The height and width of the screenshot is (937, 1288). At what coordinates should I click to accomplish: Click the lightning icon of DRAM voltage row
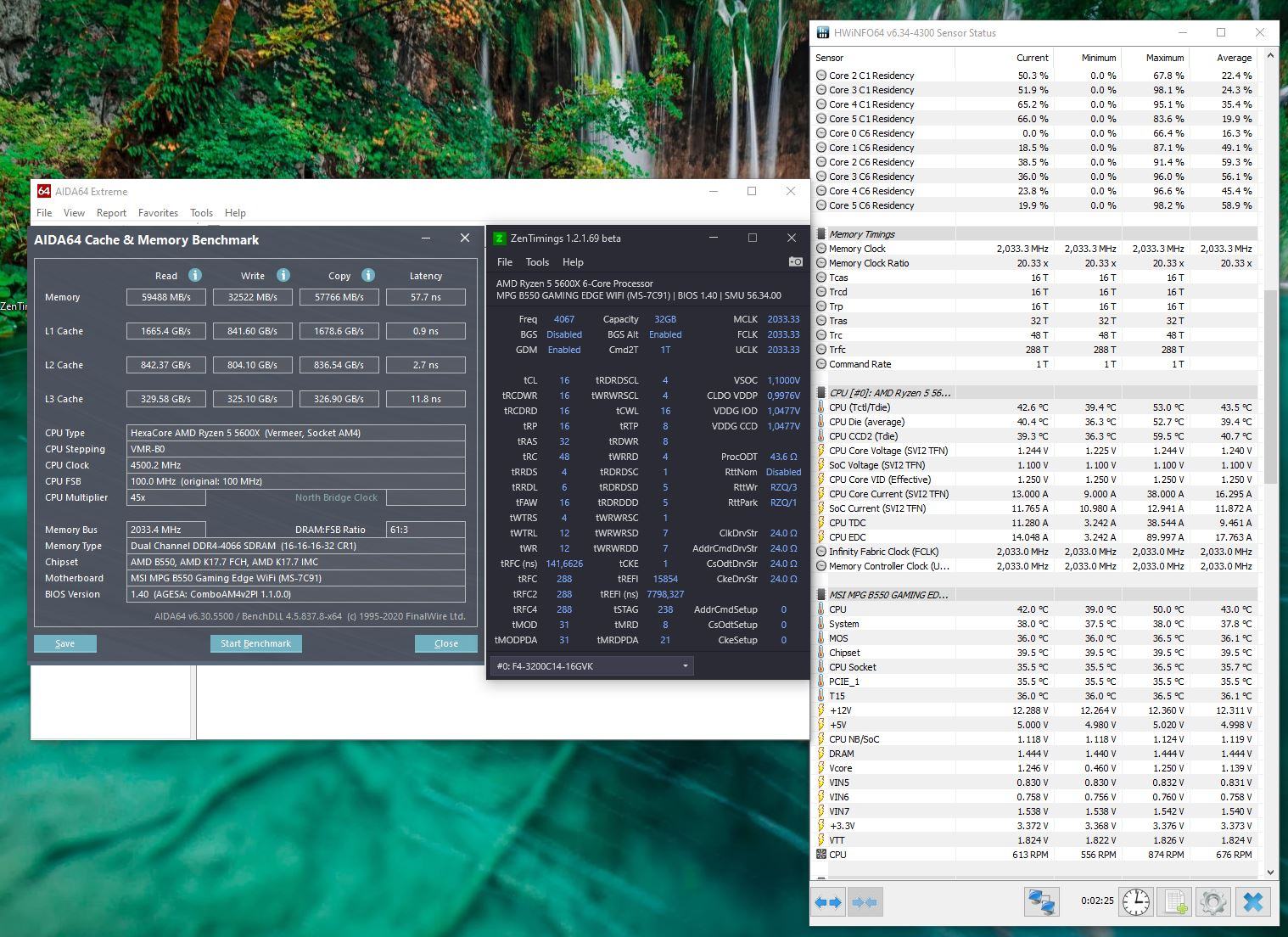[x=821, y=754]
